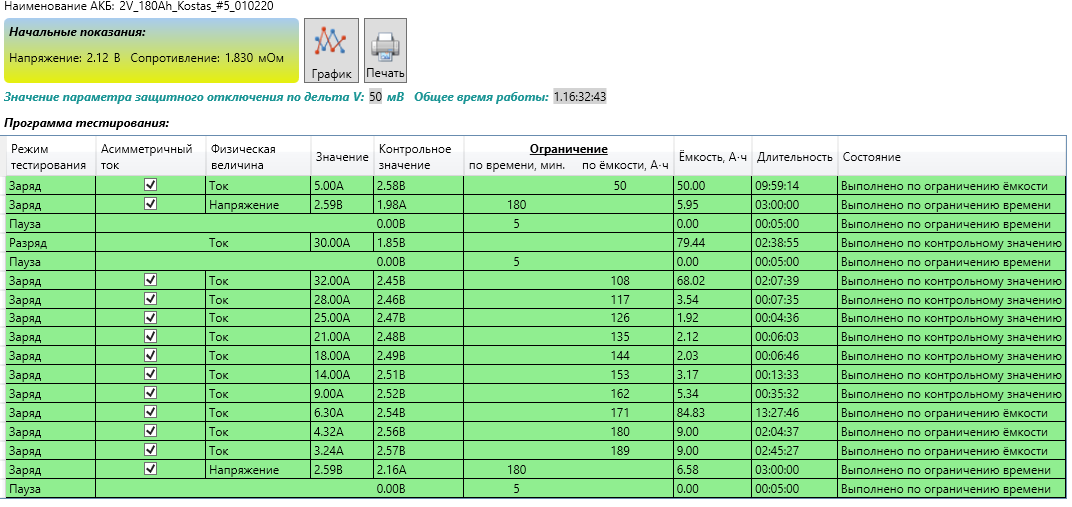Image resolution: width=1072 pixels, height=507 pixels.
Task: Click the 79.44 capacity cell
Action: (713, 243)
